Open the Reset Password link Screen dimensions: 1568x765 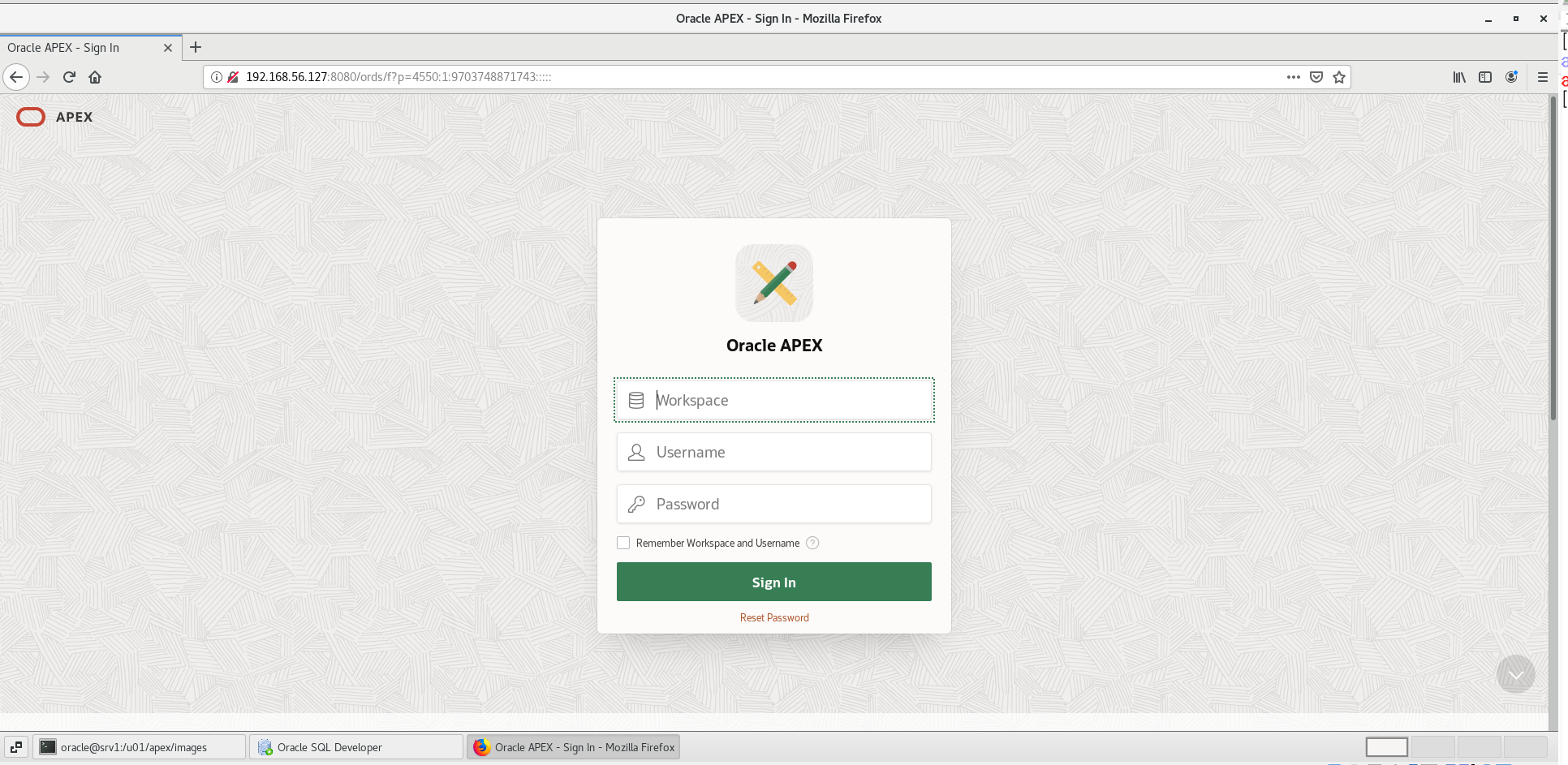click(774, 617)
